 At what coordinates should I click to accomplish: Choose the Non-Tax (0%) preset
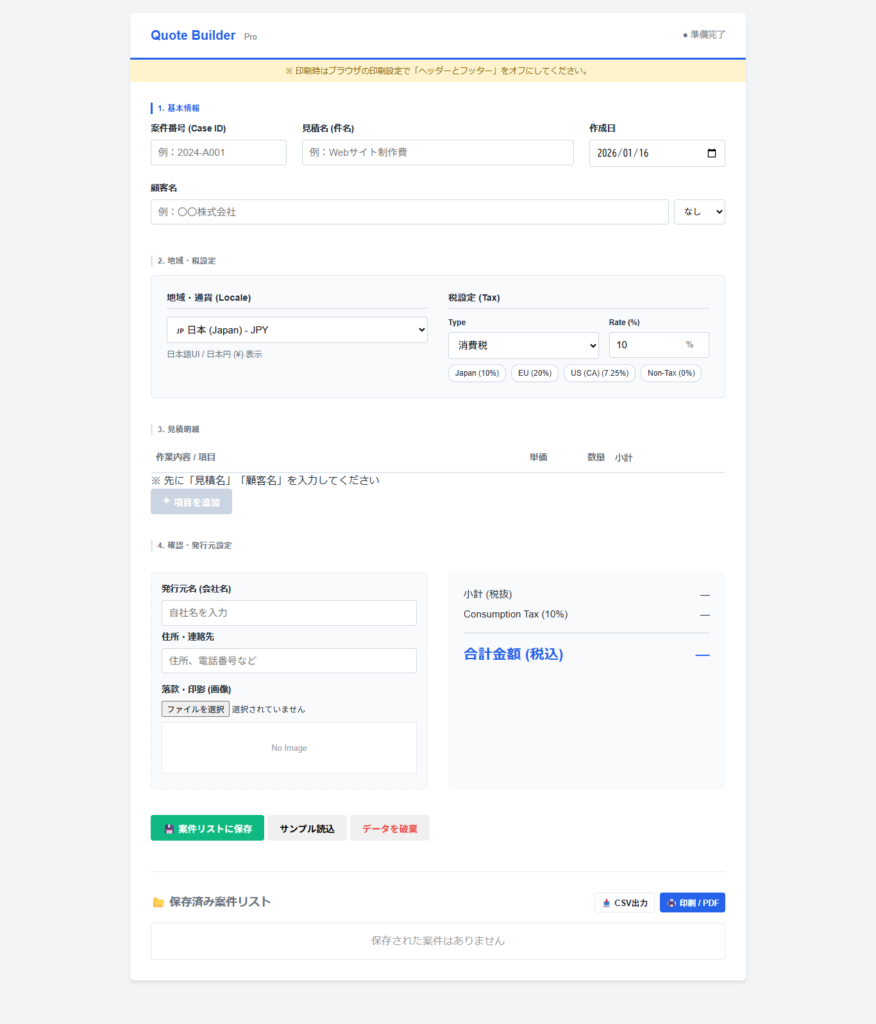671,373
